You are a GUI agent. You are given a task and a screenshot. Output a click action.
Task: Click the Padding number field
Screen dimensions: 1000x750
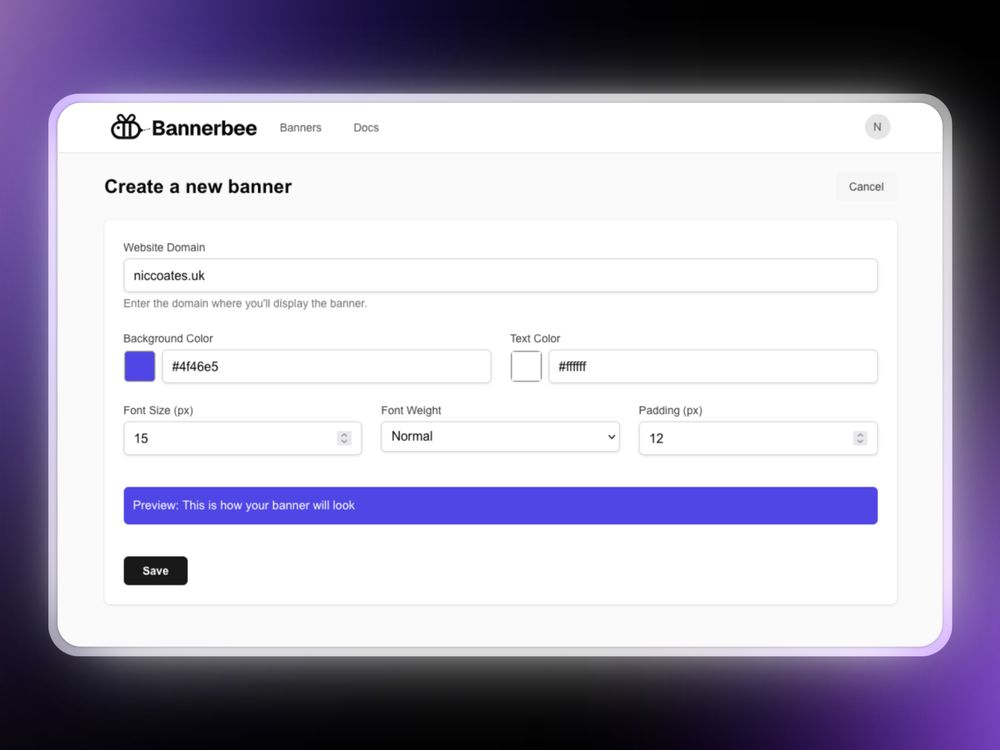[758, 438]
